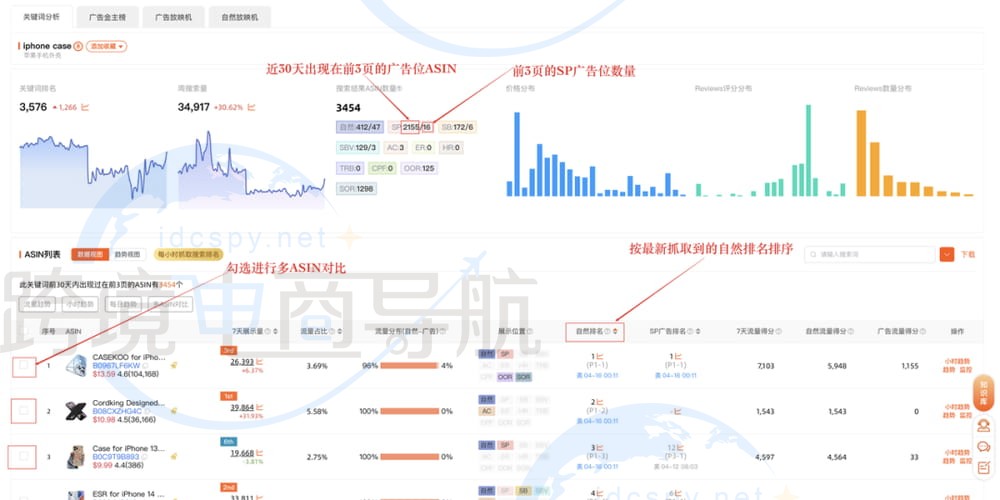This screenshot has width=1000, height=500.
Task: Click the yellow badge icon in Cordking row
Action: point(174,411)
